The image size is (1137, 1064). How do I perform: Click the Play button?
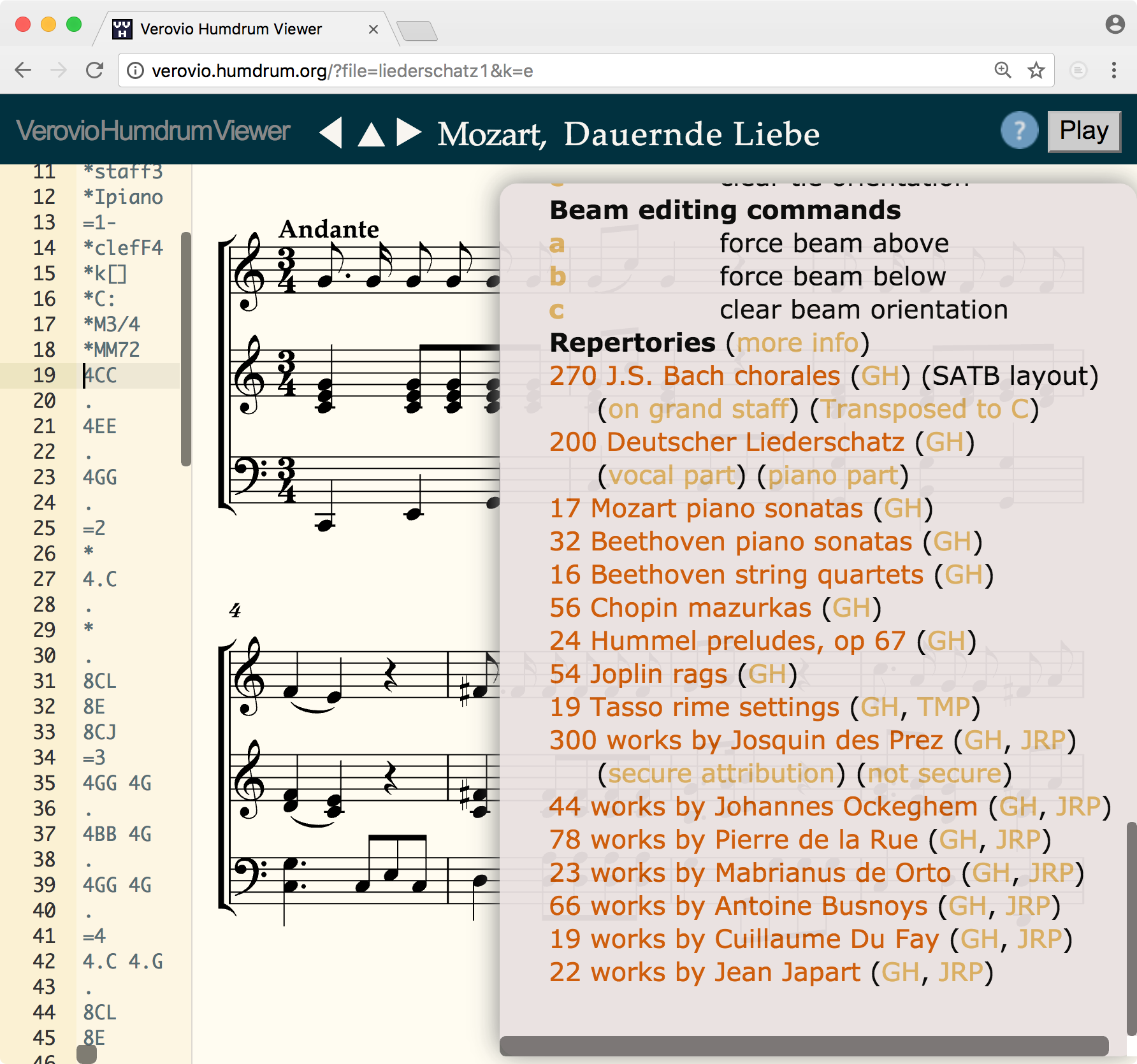[x=1084, y=131]
